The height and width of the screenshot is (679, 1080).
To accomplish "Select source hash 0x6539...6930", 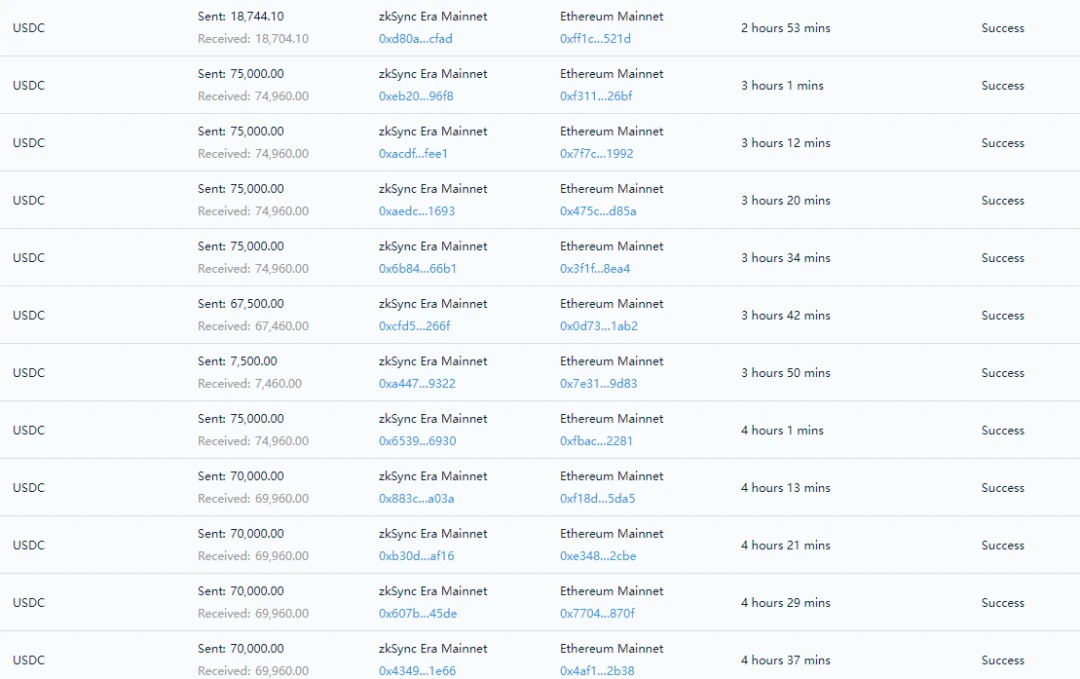I will pos(417,441).
